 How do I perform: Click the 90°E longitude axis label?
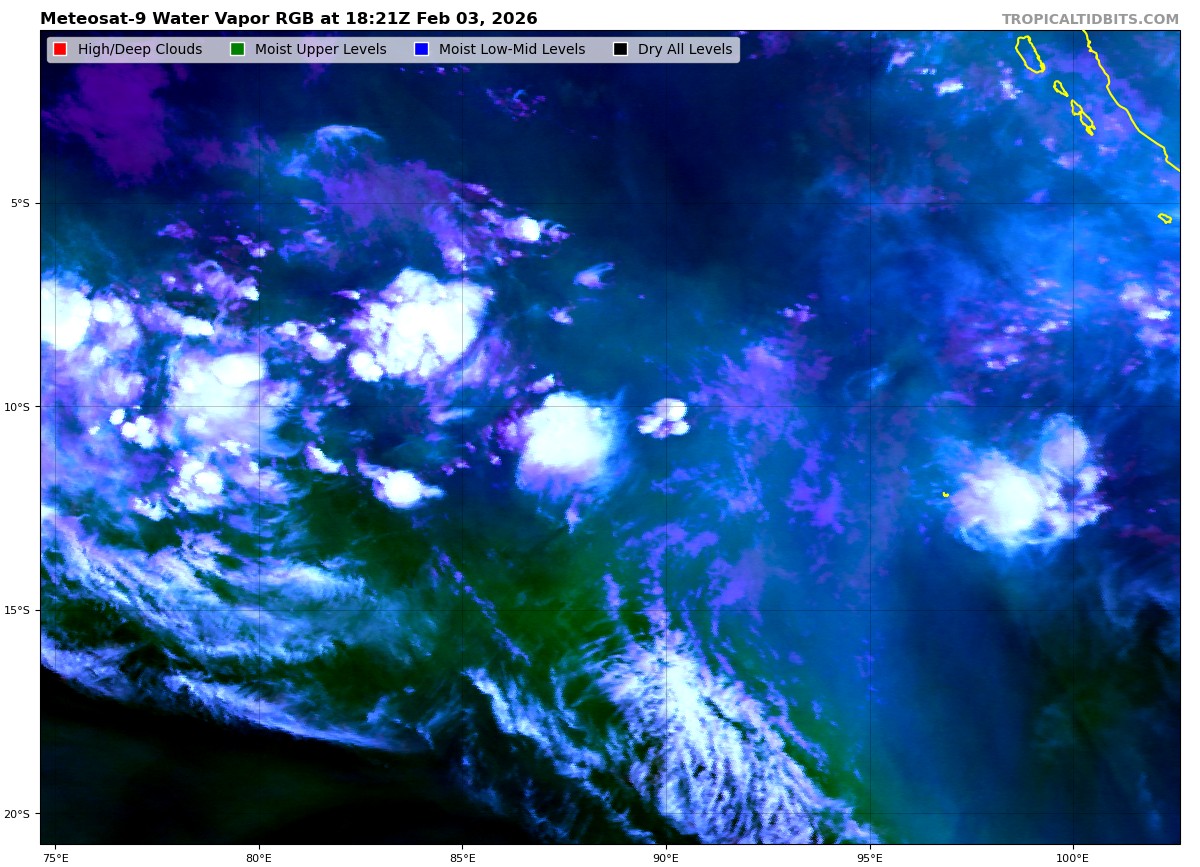click(x=666, y=857)
